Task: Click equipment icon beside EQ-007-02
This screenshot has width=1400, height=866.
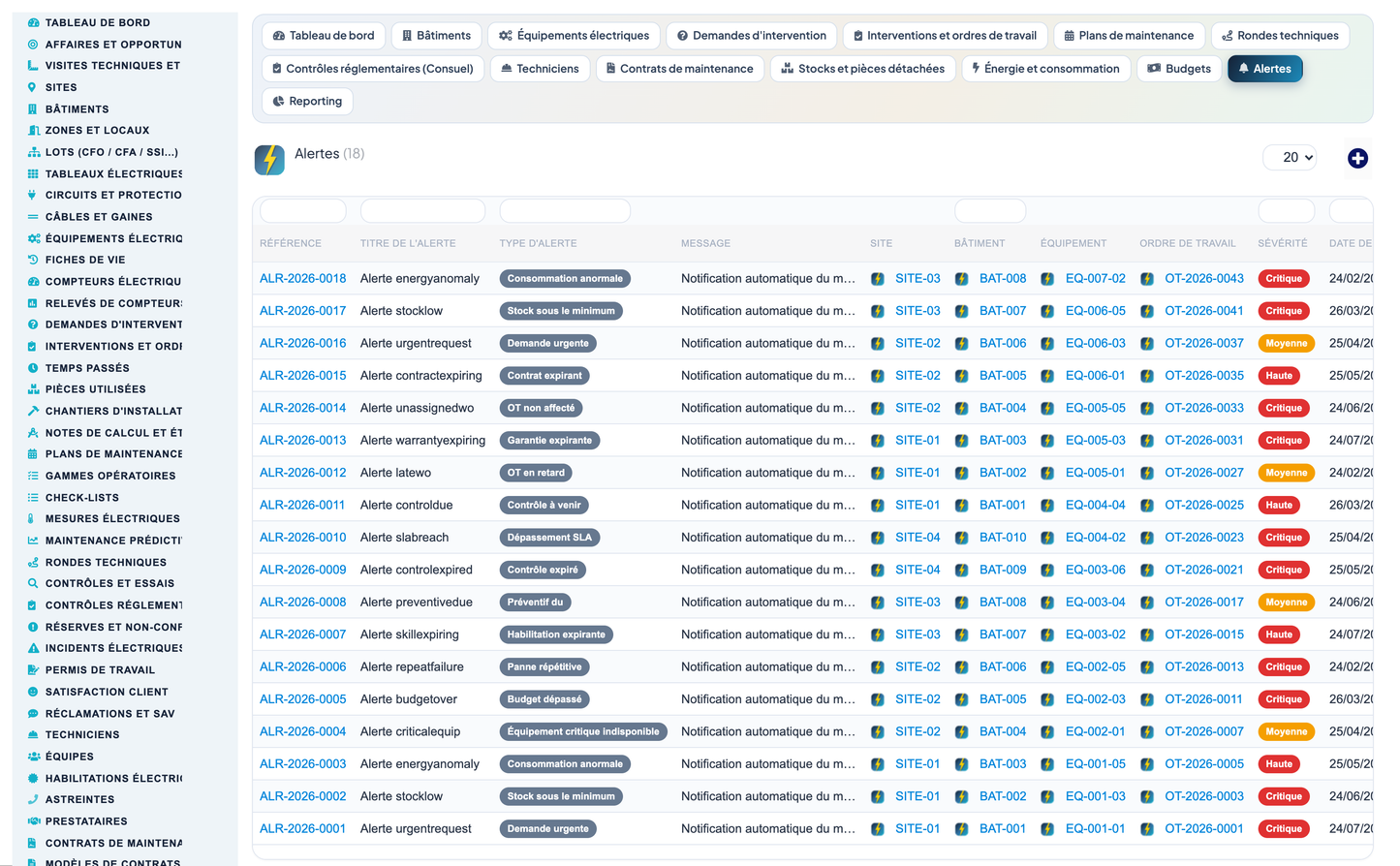Action: [x=1047, y=279]
